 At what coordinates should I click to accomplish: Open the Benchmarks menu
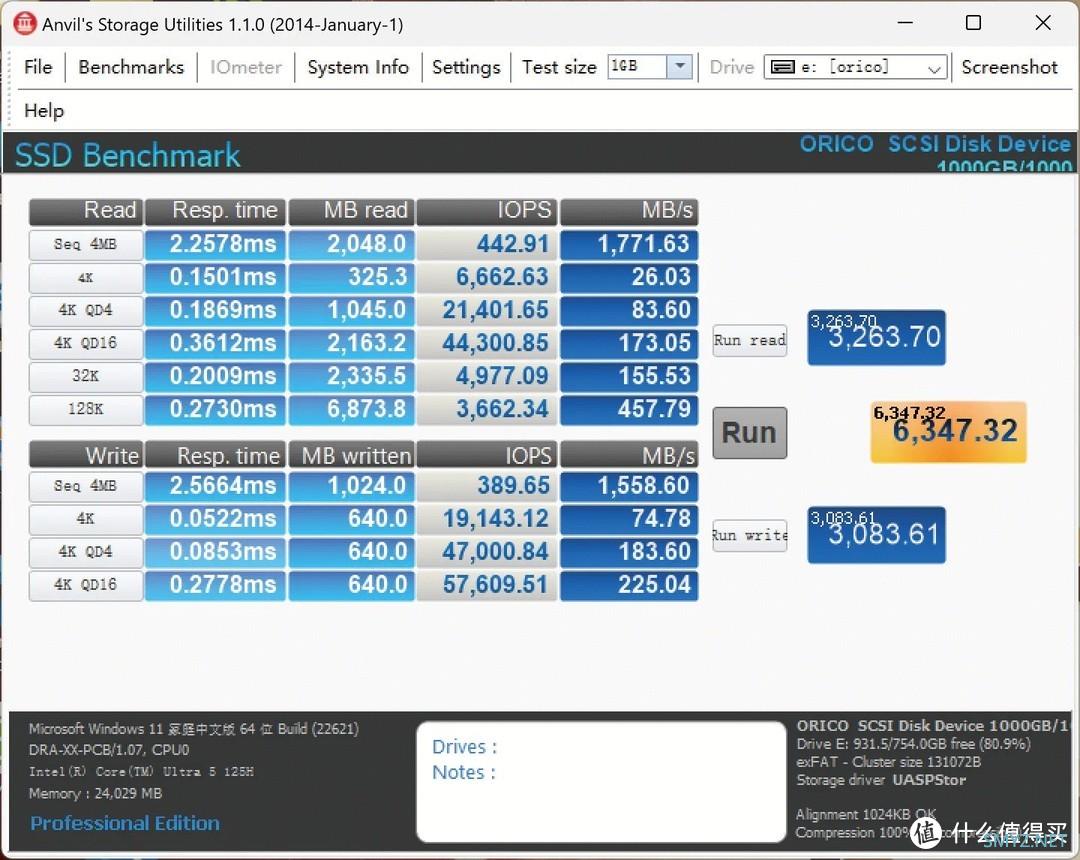pos(131,67)
